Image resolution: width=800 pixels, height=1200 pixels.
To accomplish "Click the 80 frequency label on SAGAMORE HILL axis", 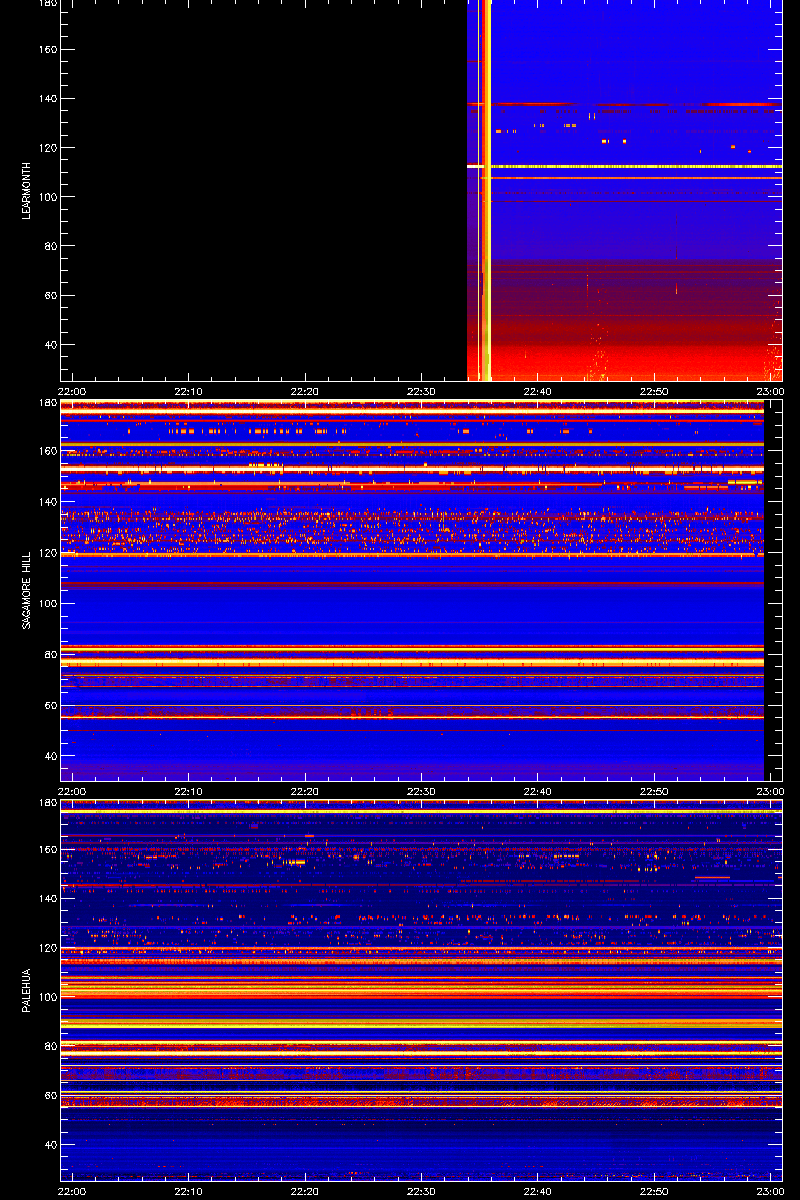I will pyautogui.click(x=52, y=654).
